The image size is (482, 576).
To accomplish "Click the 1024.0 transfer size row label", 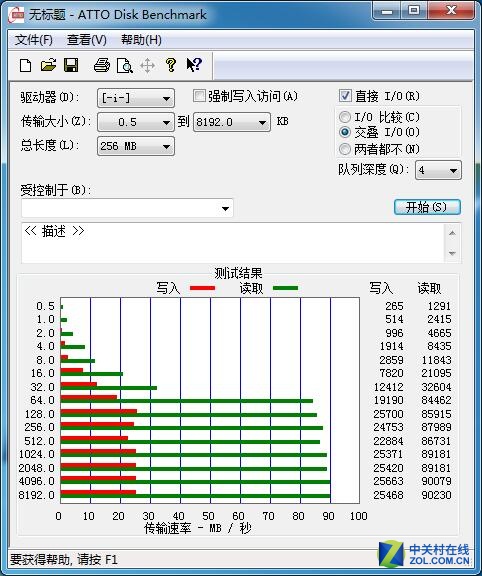I will coord(36,454).
